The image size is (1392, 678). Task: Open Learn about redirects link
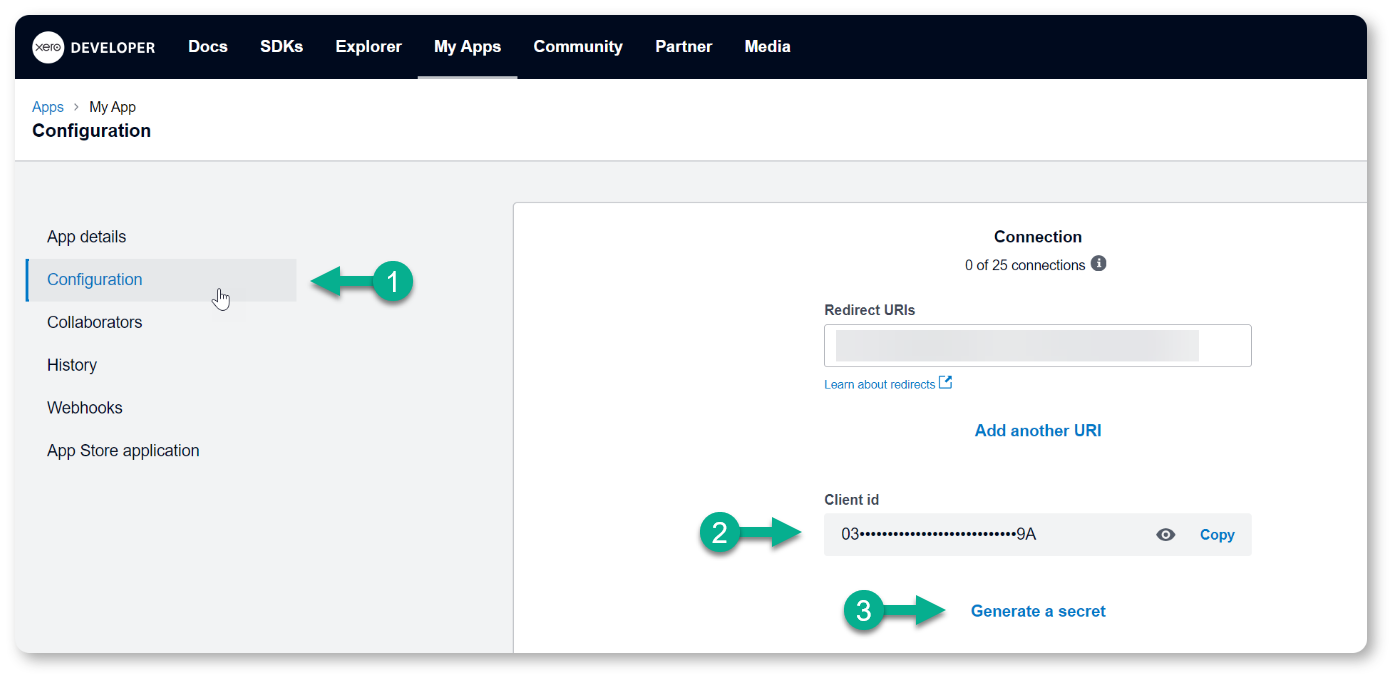click(x=880, y=384)
